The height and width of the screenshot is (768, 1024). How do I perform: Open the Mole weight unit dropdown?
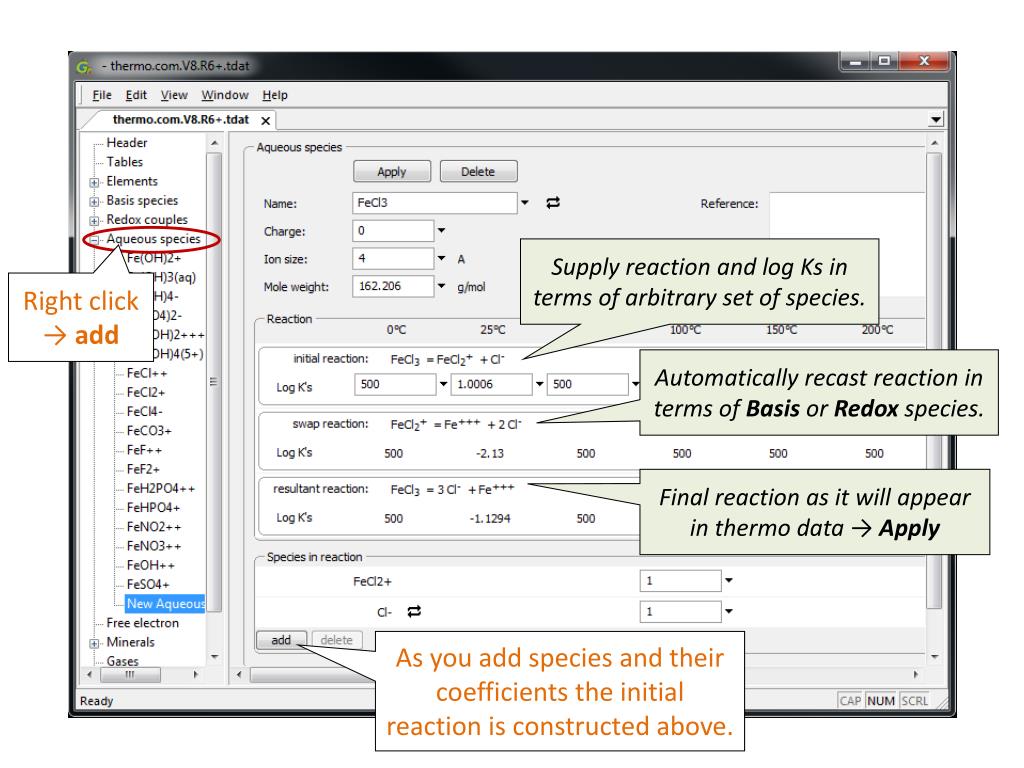pos(441,286)
